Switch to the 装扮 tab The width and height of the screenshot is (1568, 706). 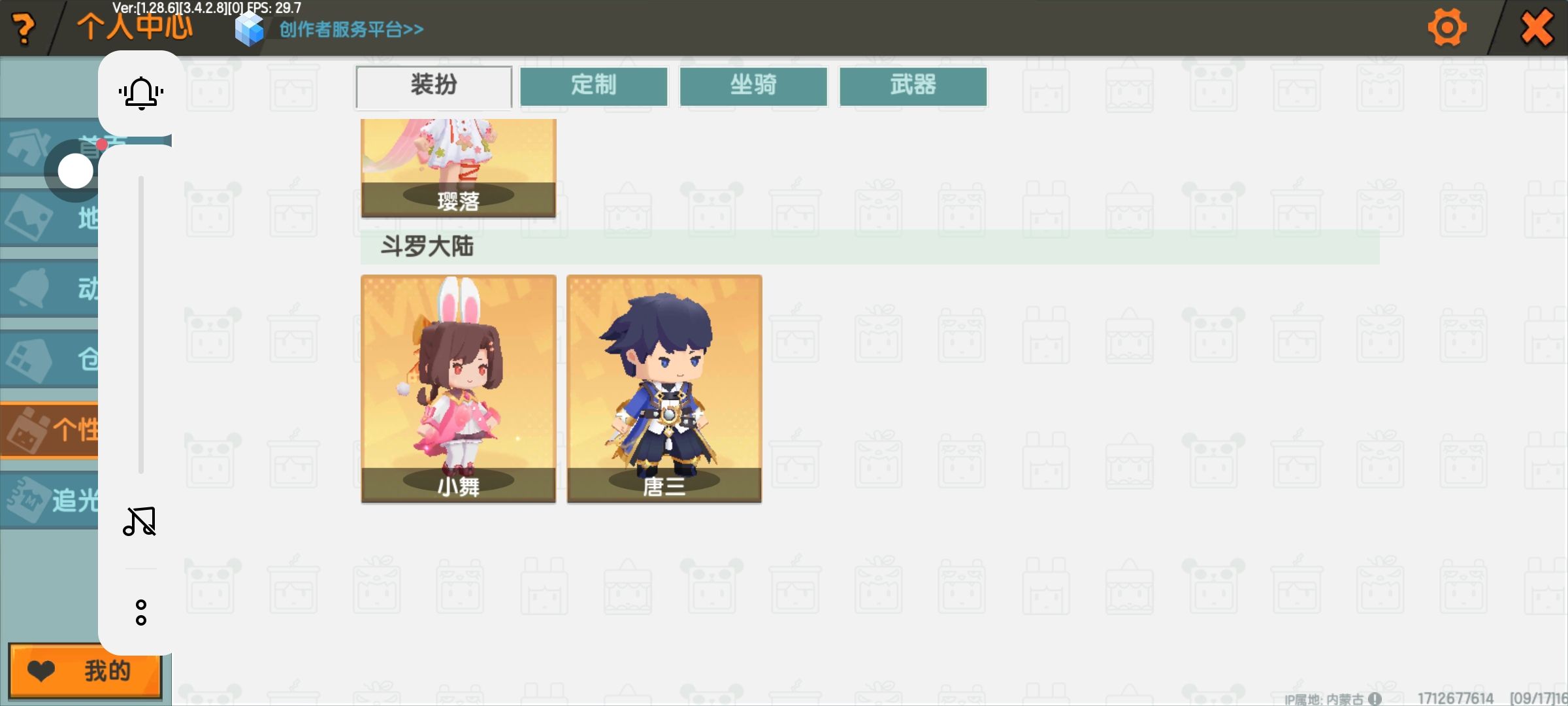coord(434,86)
